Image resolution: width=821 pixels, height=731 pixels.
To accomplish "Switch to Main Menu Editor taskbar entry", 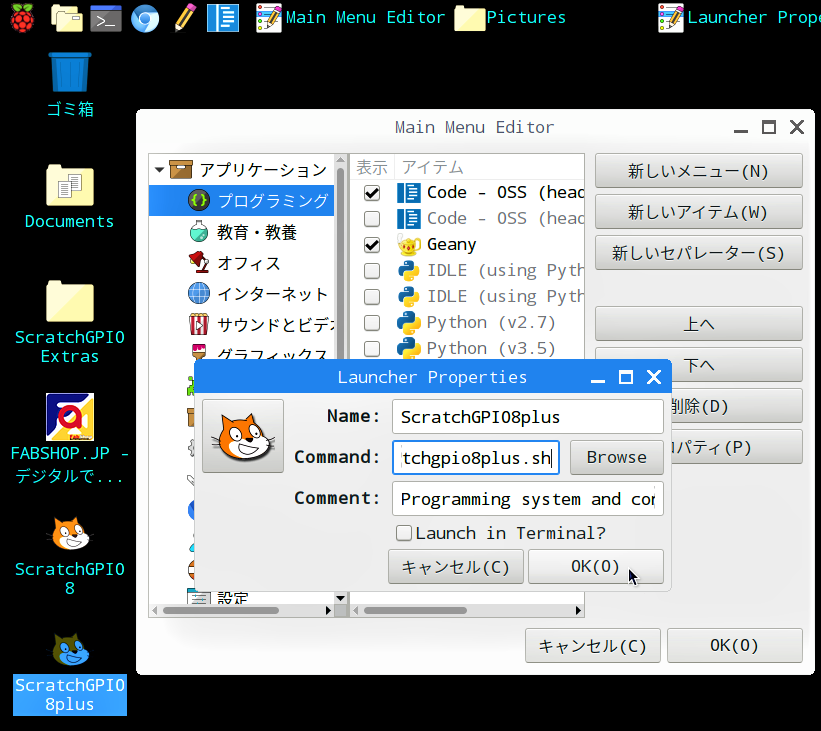I will coord(350,18).
